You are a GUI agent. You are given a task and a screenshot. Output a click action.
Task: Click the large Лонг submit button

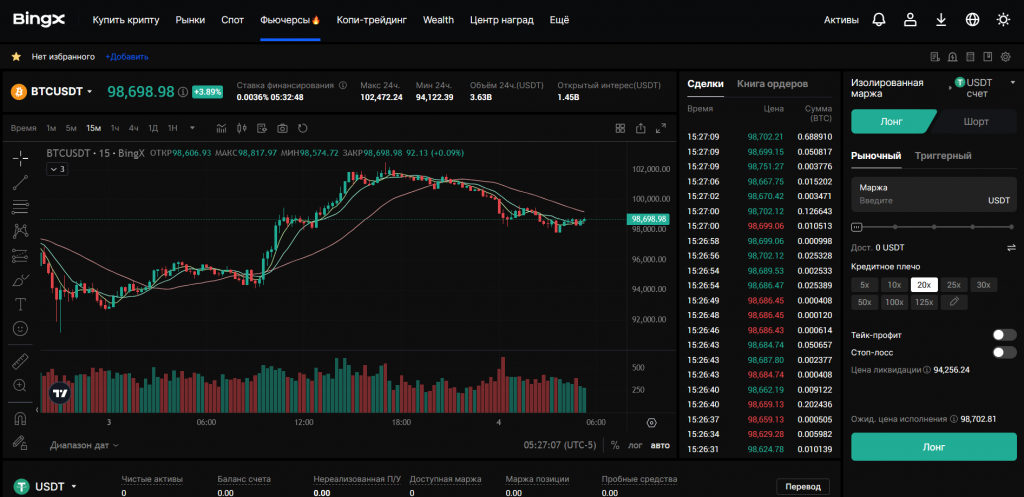(933, 447)
